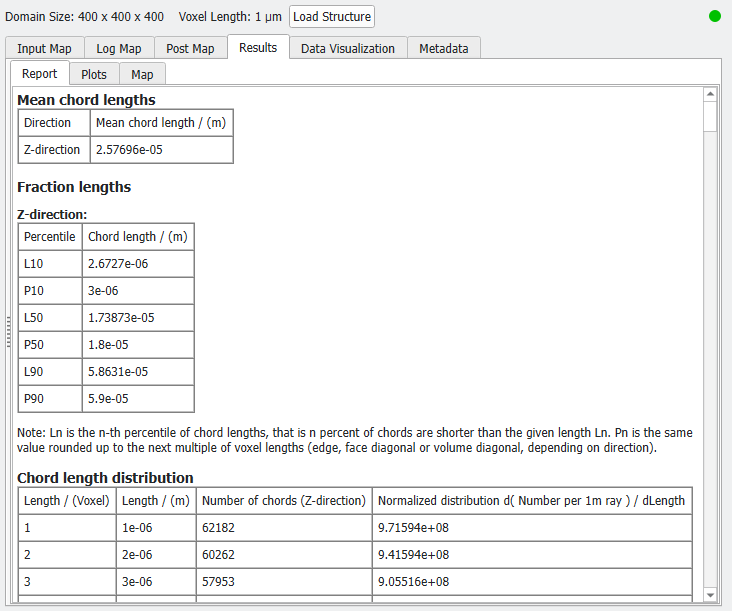732x611 pixels.
Task: Click the Fraction lengths heading
Action: tap(74, 187)
